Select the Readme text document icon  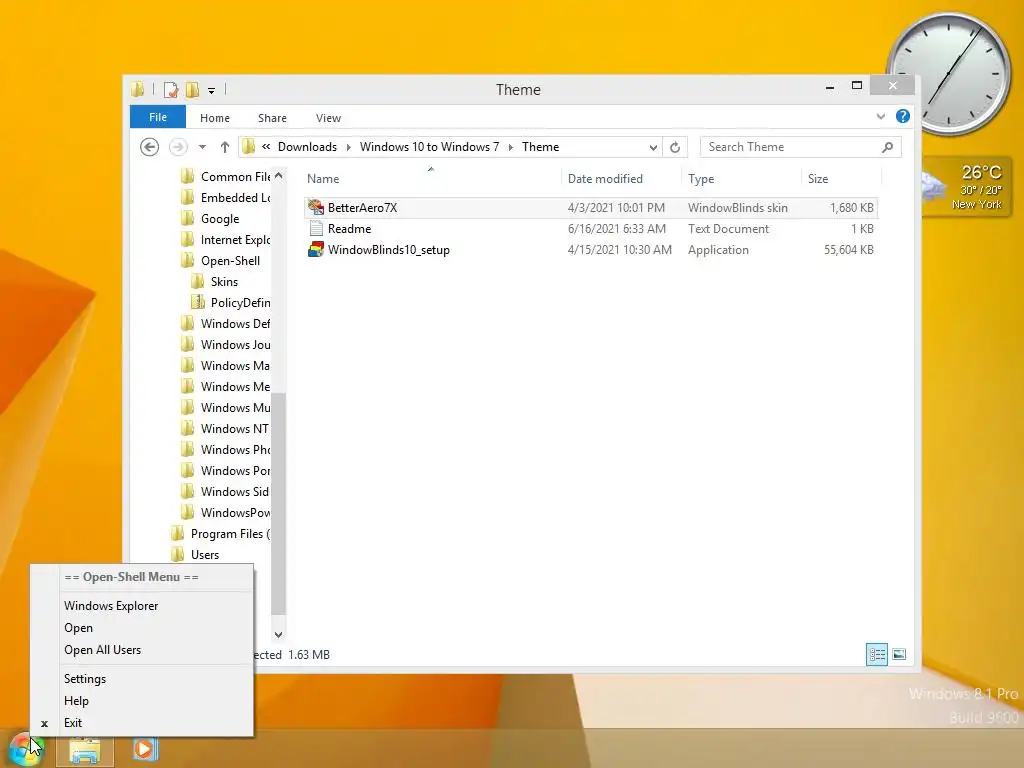click(316, 229)
